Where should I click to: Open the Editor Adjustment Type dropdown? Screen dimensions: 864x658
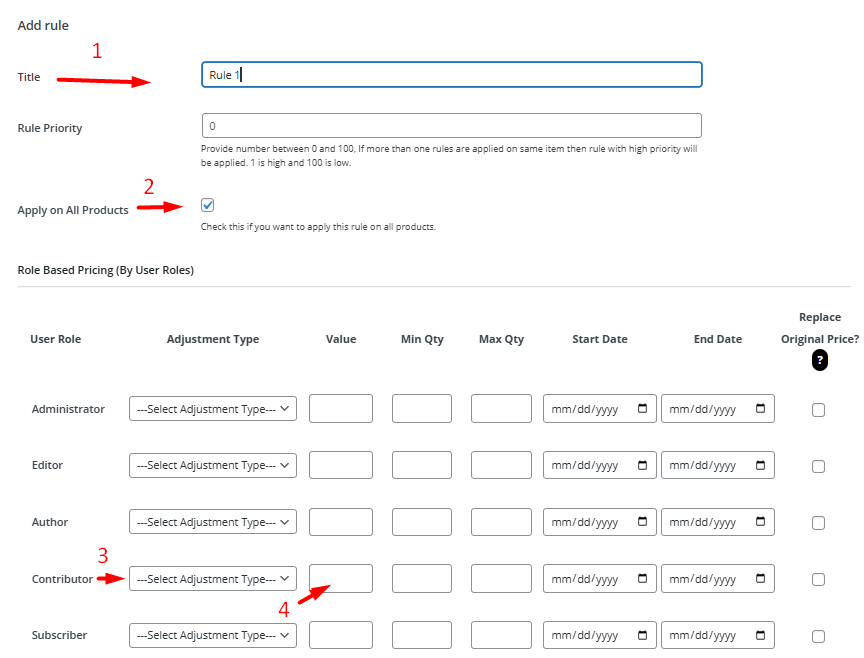tap(213, 465)
